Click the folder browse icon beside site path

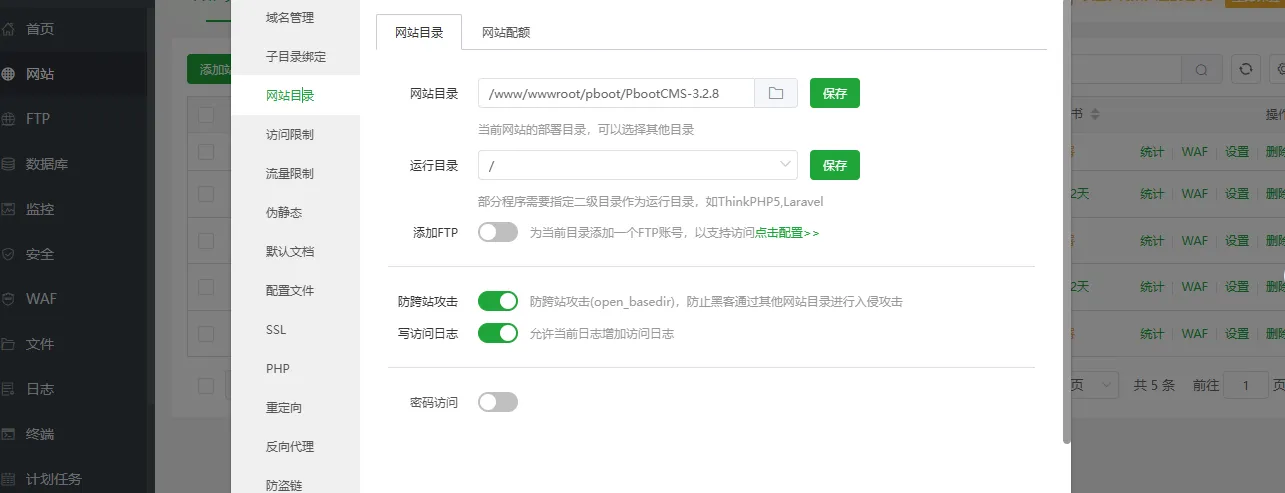click(x=775, y=93)
